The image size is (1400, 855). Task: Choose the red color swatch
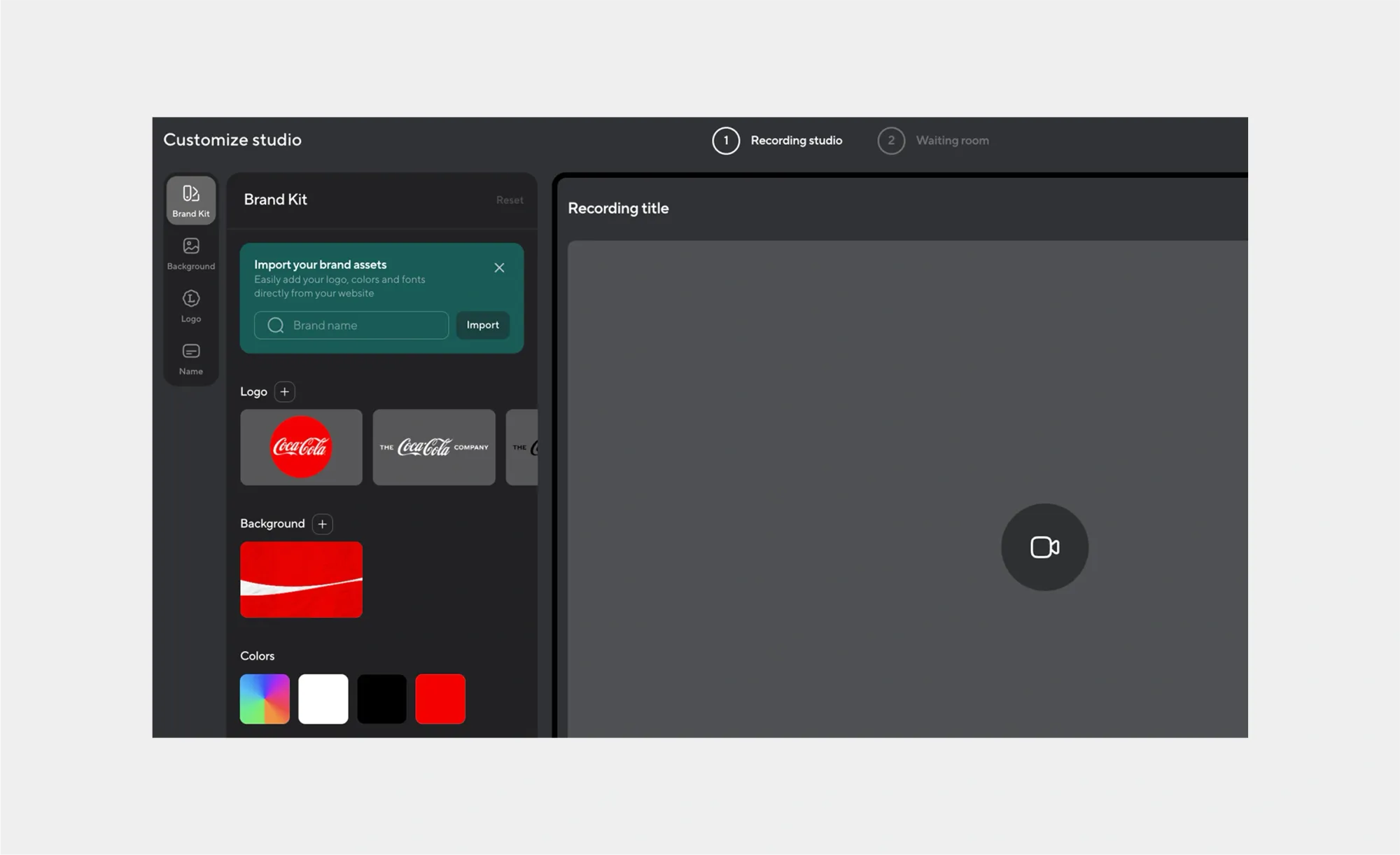[x=440, y=699]
